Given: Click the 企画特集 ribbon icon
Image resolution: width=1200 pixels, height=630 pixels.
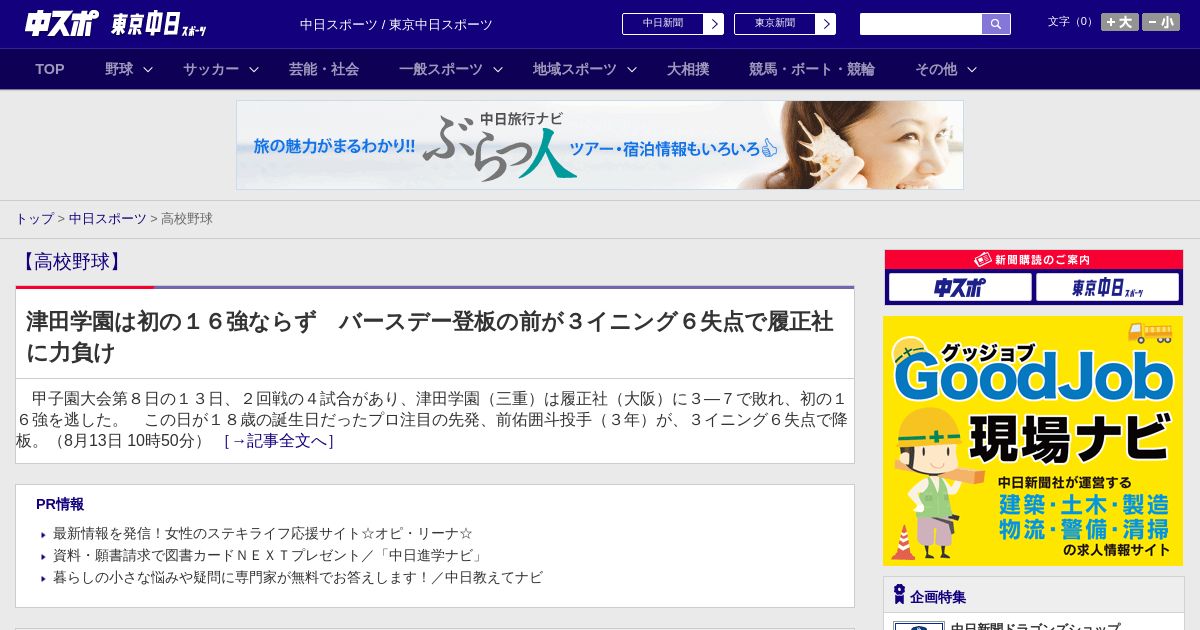Looking at the screenshot, I should (899, 595).
